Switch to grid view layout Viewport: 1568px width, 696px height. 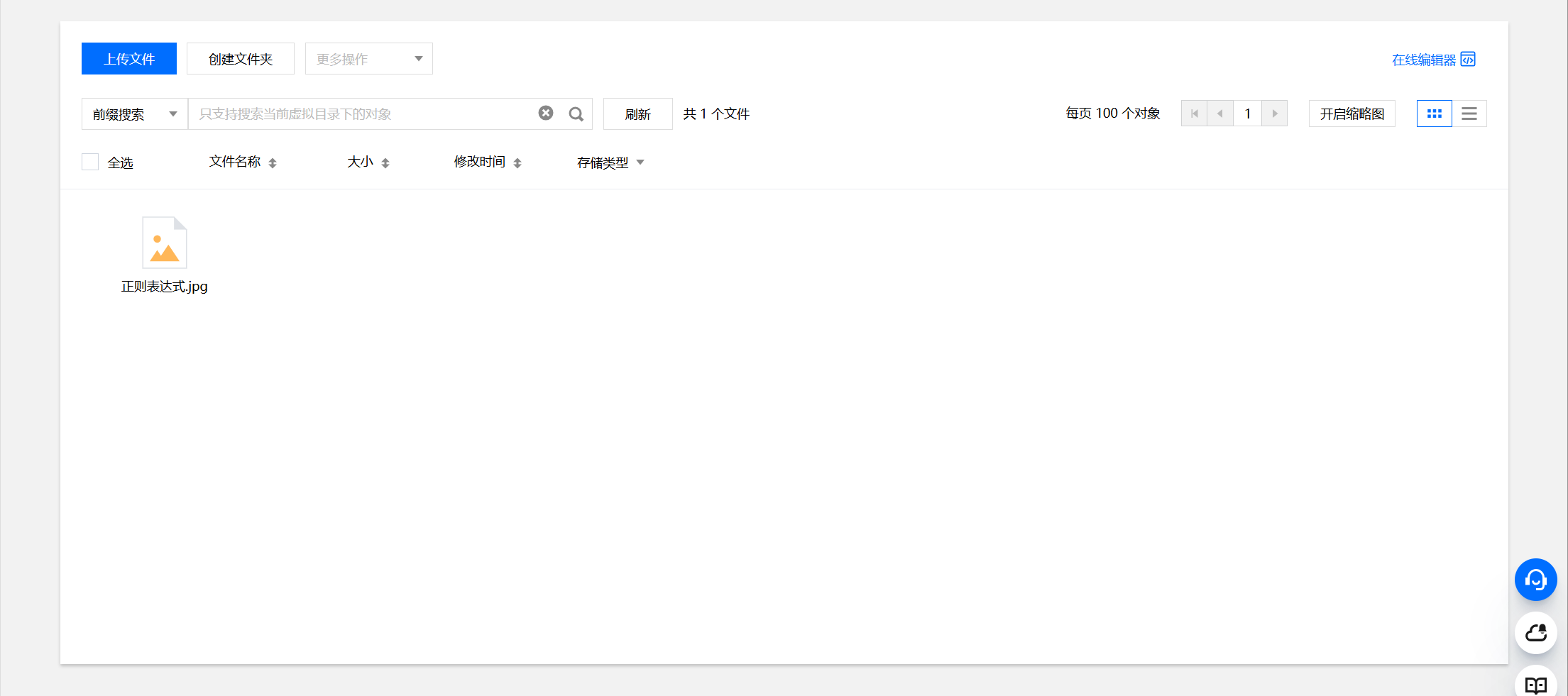click(x=1435, y=114)
